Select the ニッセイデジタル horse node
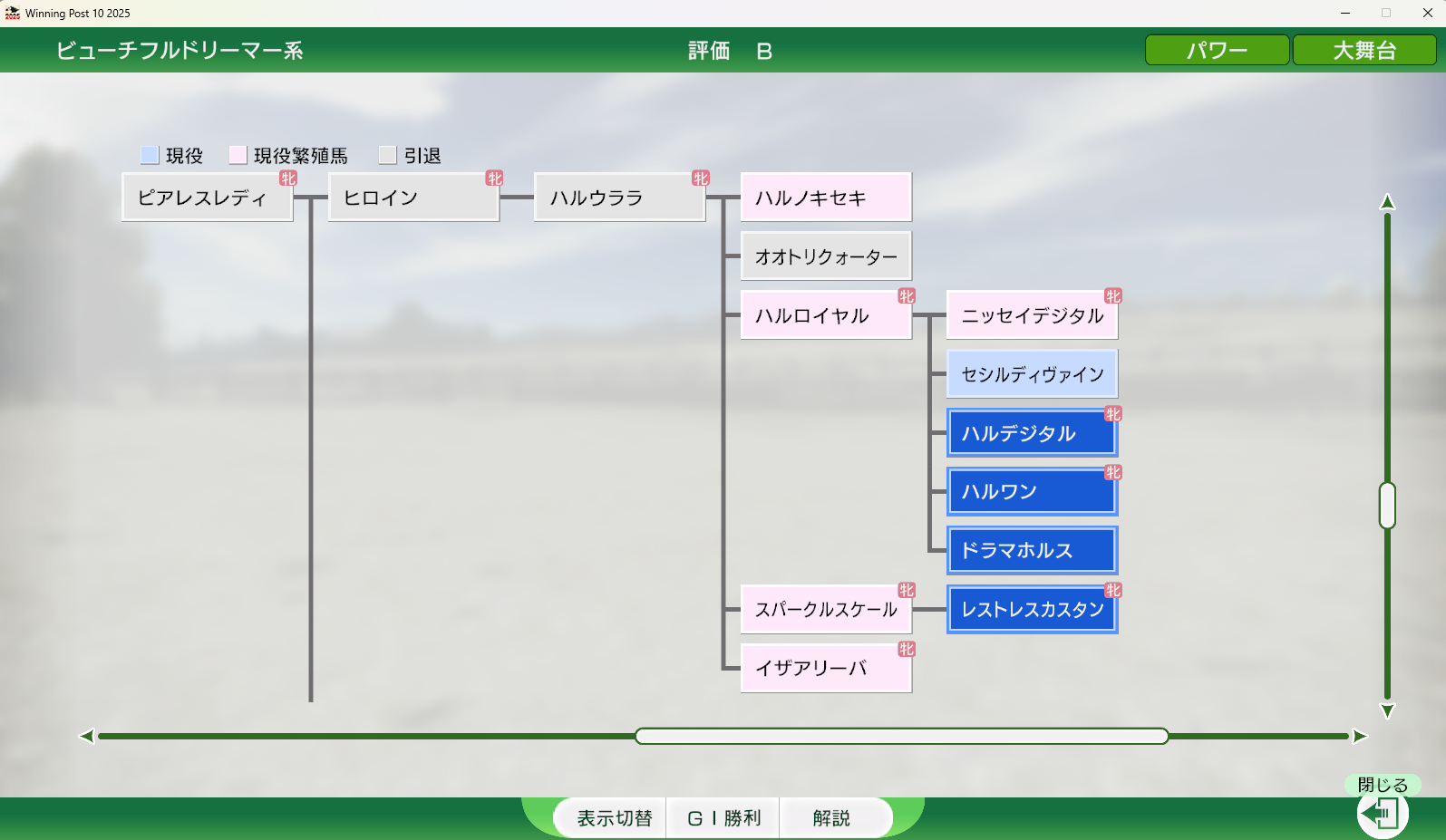1446x840 pixels. pyautogui.click(x=1033, y=315)
